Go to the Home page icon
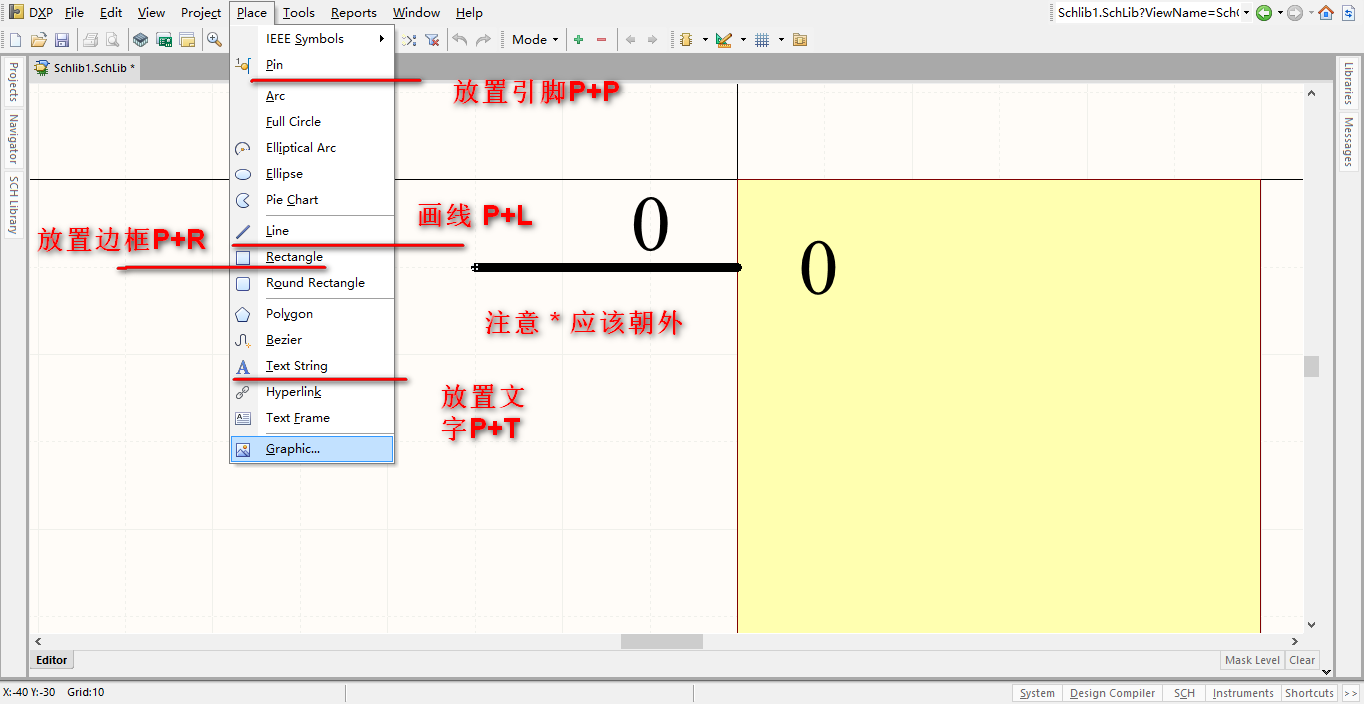The width and height of the screenshot is (1364, 704). 1325,13
